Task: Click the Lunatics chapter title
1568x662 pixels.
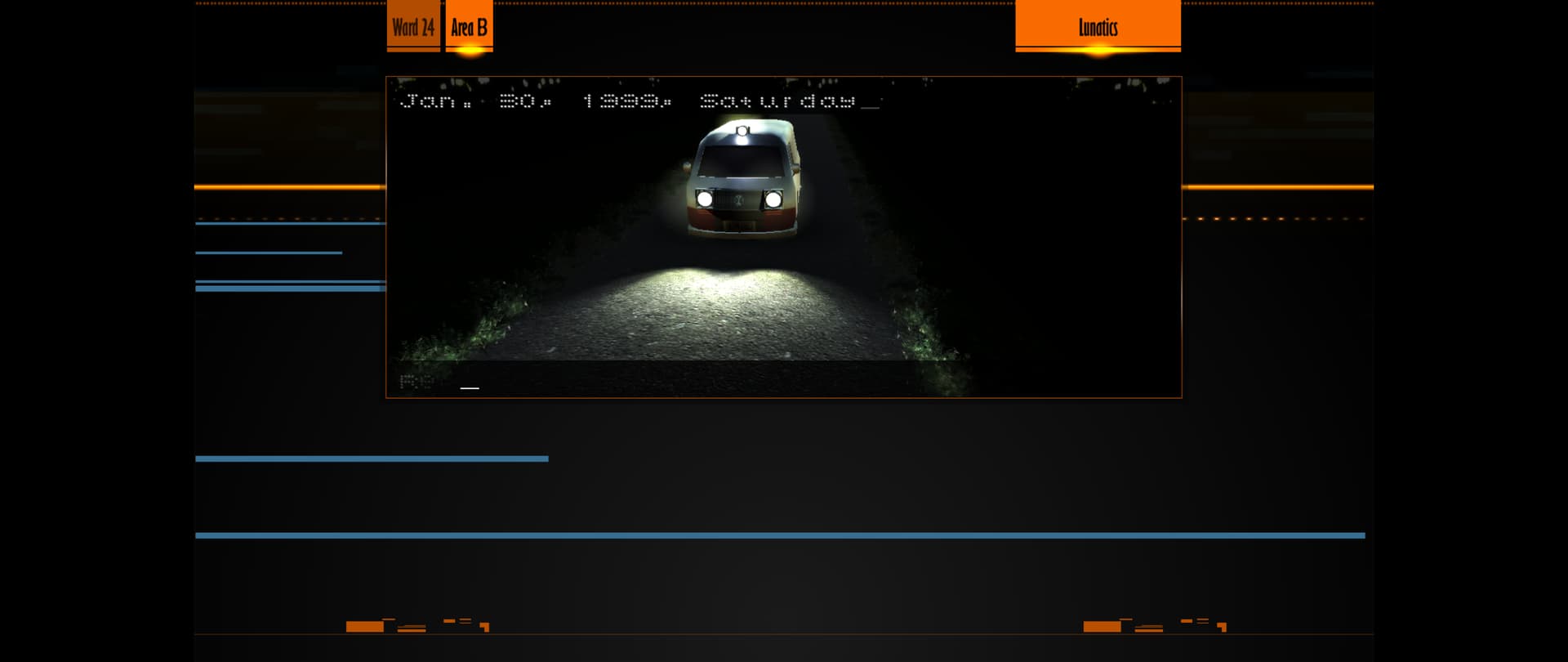Action: click(1098, 27)
